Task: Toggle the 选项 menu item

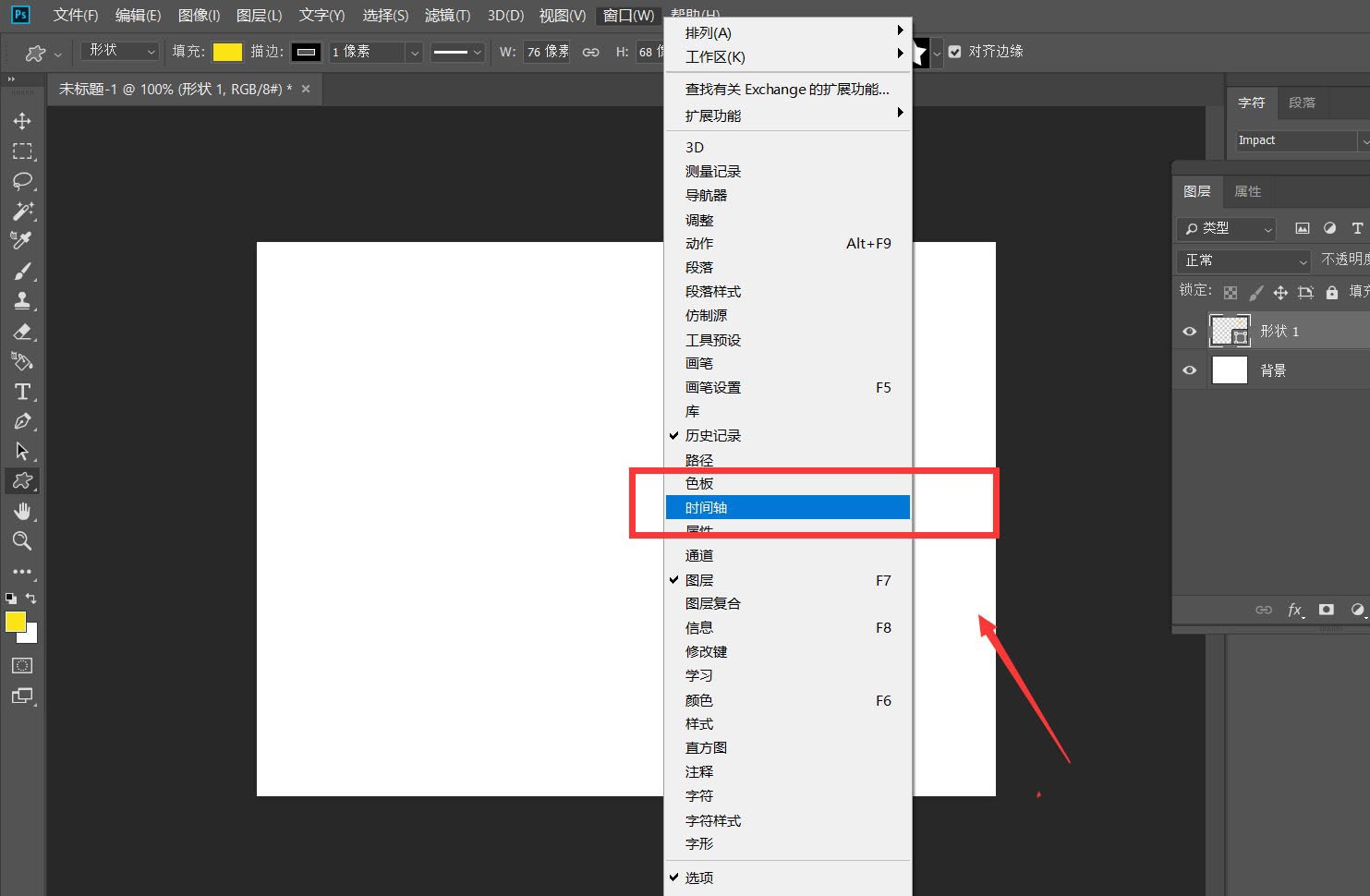Action: pyautogui.click(x=788, y=878)
